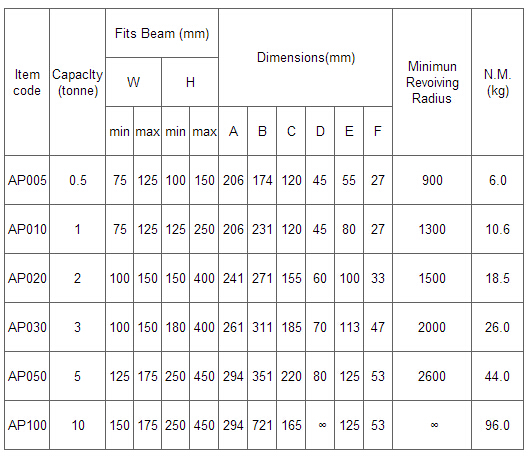Select the W sub-header cell
Image resolution: width=528 pixels, height=457 pixels.
coord(133,82)
